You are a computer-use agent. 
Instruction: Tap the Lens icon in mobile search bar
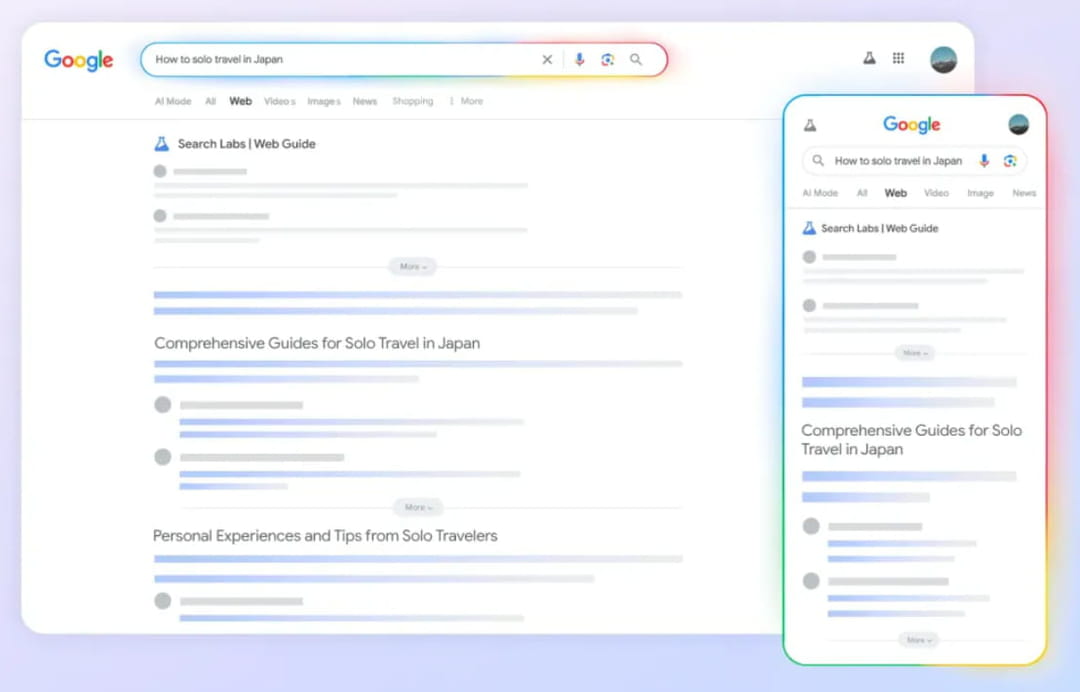[x=1010, y=160]
